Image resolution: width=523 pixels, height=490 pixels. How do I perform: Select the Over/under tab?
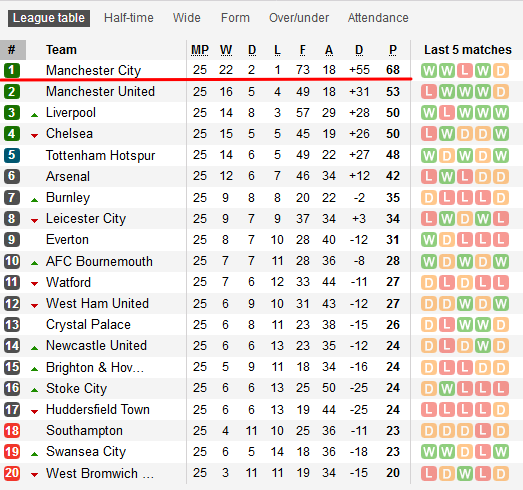(299, 18)
